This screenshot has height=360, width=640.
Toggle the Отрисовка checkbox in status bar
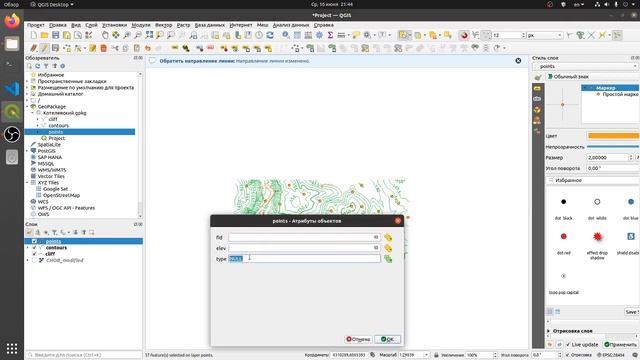point(568,355)
